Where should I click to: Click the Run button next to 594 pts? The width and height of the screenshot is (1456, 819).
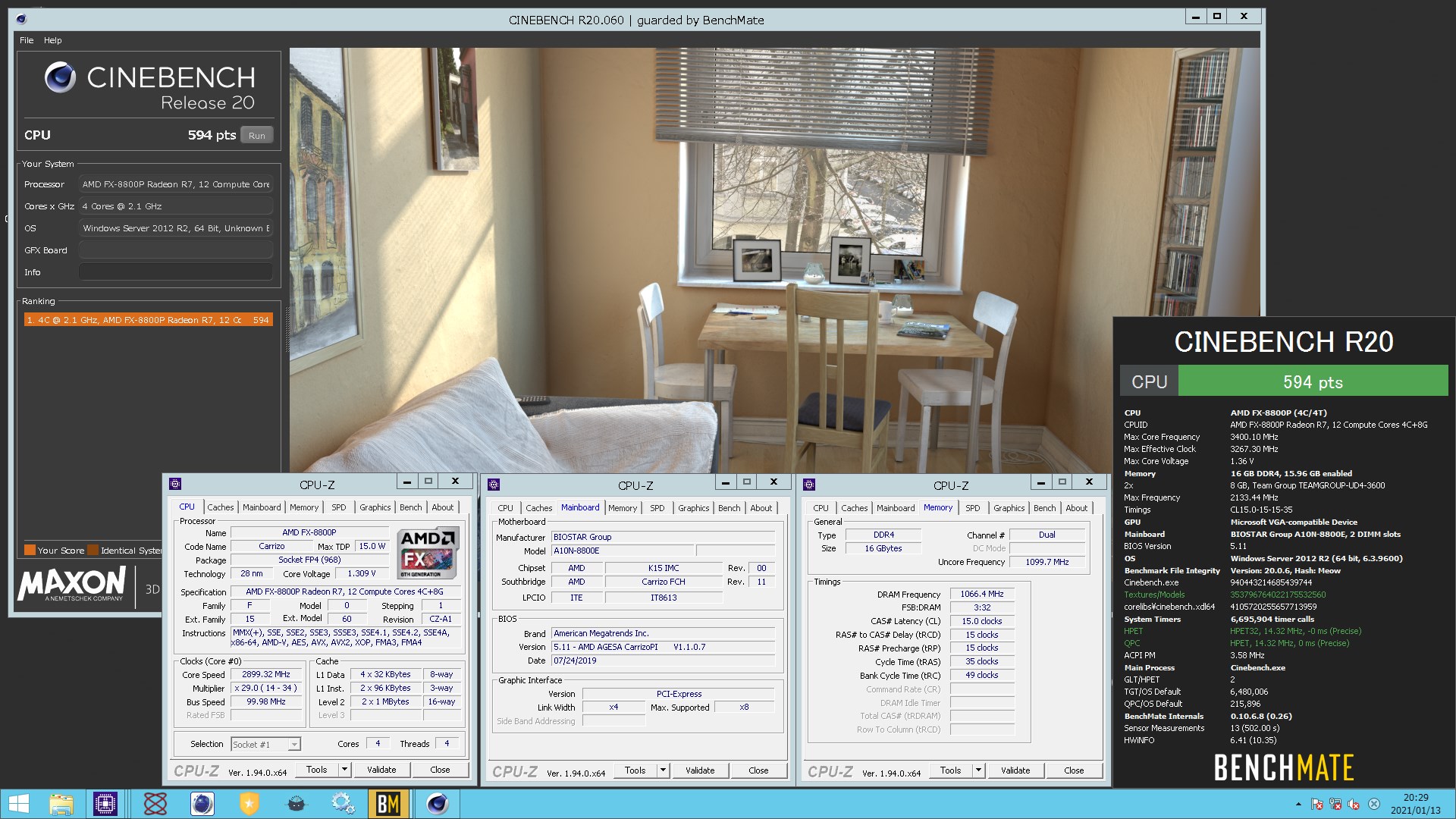257,136
